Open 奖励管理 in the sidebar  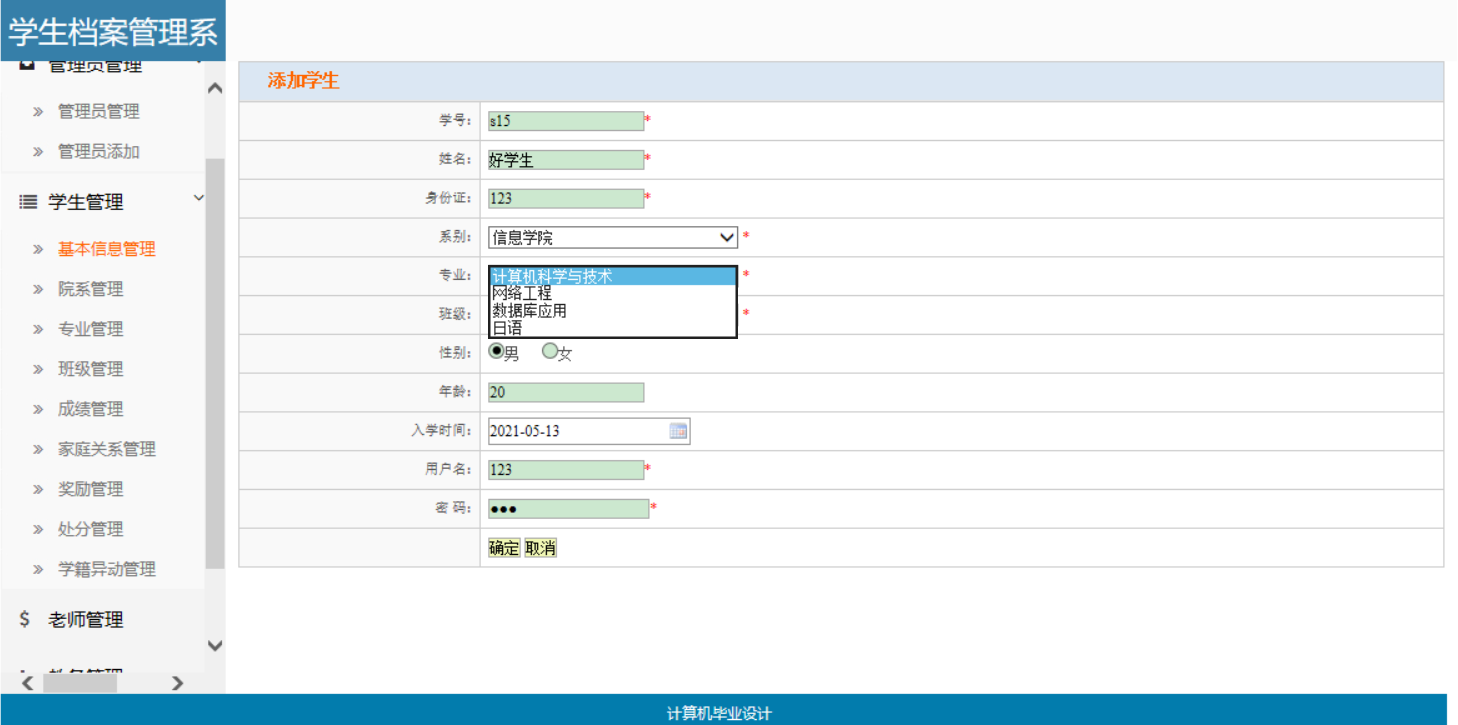tap(91, 489)
